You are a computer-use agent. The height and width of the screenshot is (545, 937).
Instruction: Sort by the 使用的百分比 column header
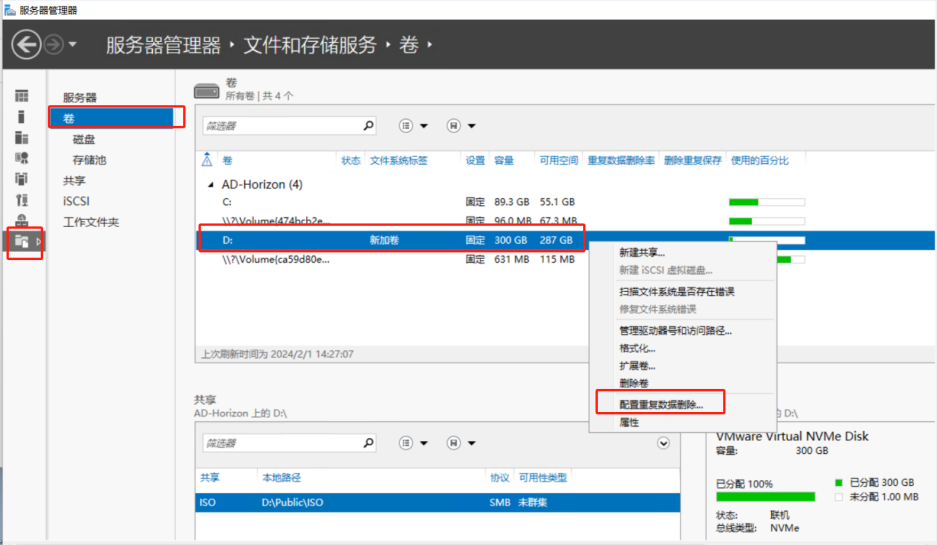click(760, 160)
